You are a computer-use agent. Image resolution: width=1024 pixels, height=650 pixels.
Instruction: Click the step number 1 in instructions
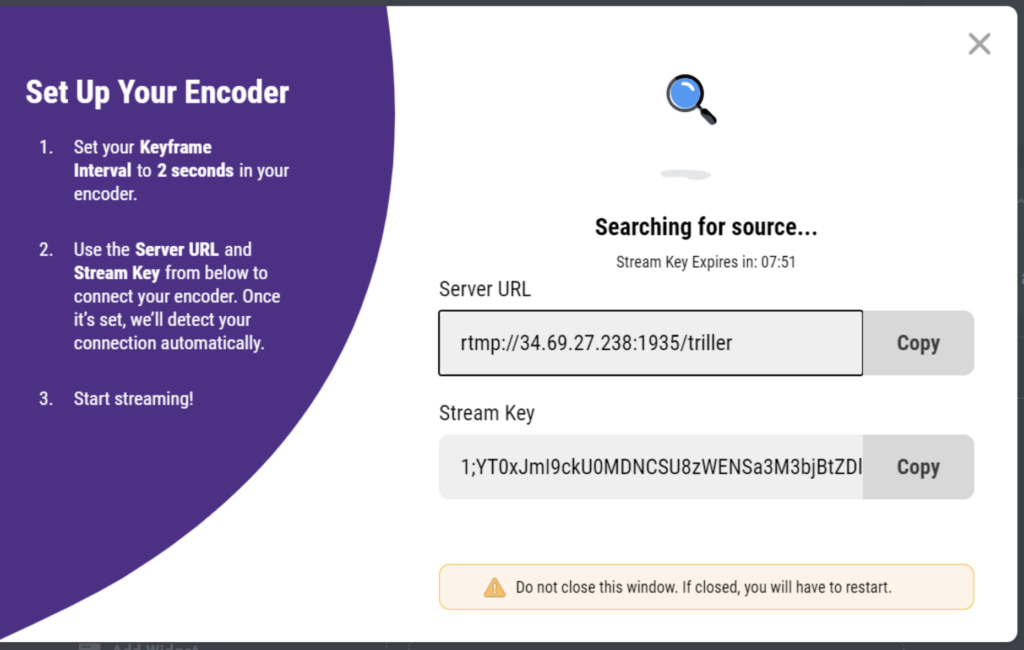pos(46,147)
